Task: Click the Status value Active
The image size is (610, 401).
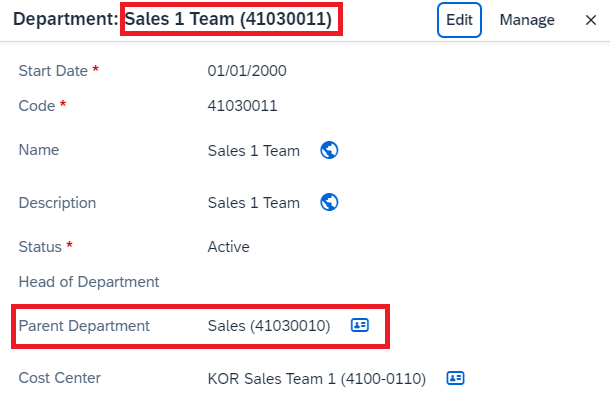Action: click(x=228, y=247)
